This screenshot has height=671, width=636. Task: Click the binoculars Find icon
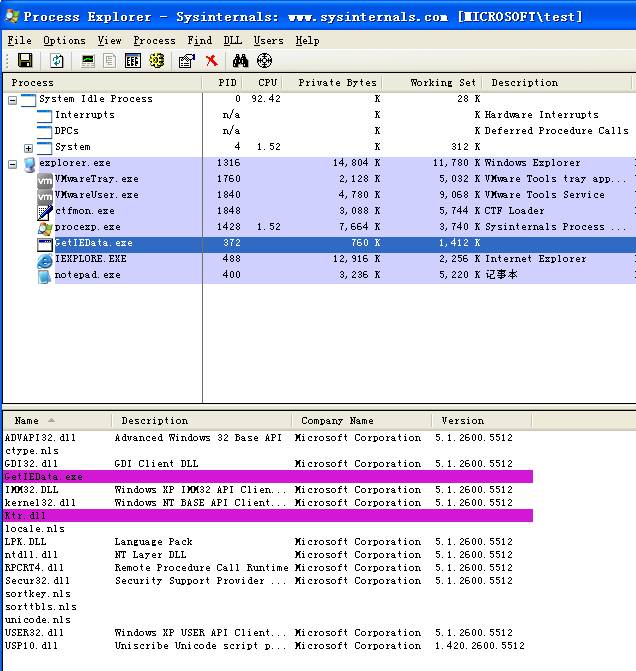(x=241, y=60)
